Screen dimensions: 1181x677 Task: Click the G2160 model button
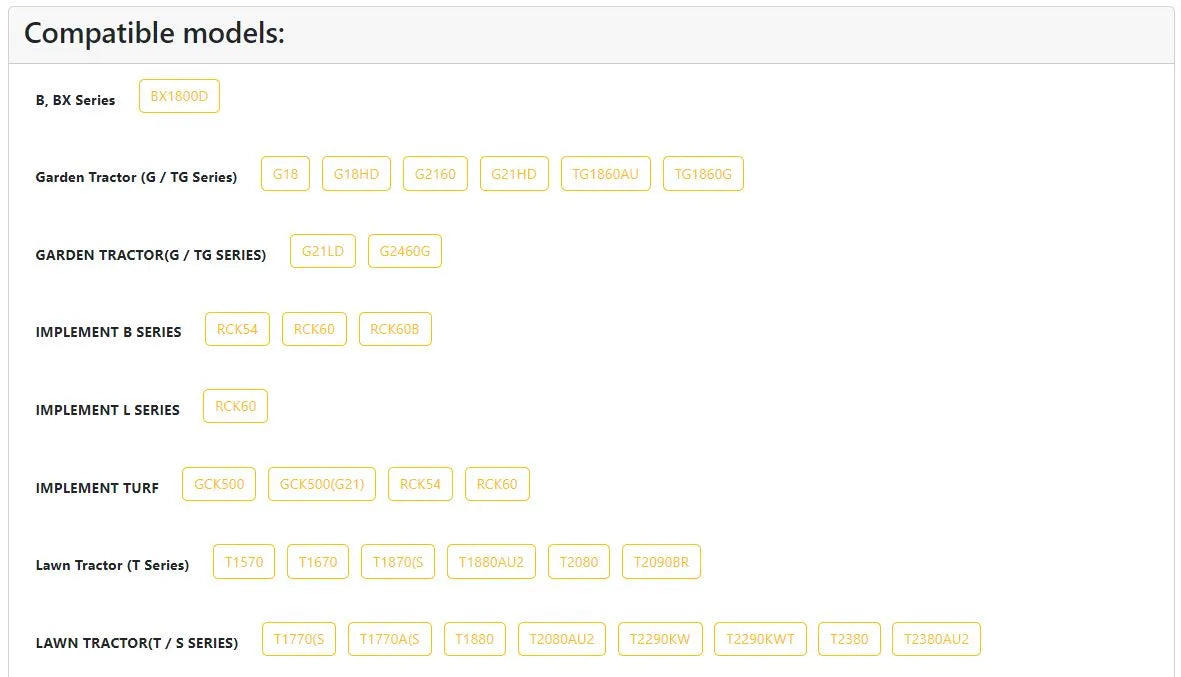[435, 174]
